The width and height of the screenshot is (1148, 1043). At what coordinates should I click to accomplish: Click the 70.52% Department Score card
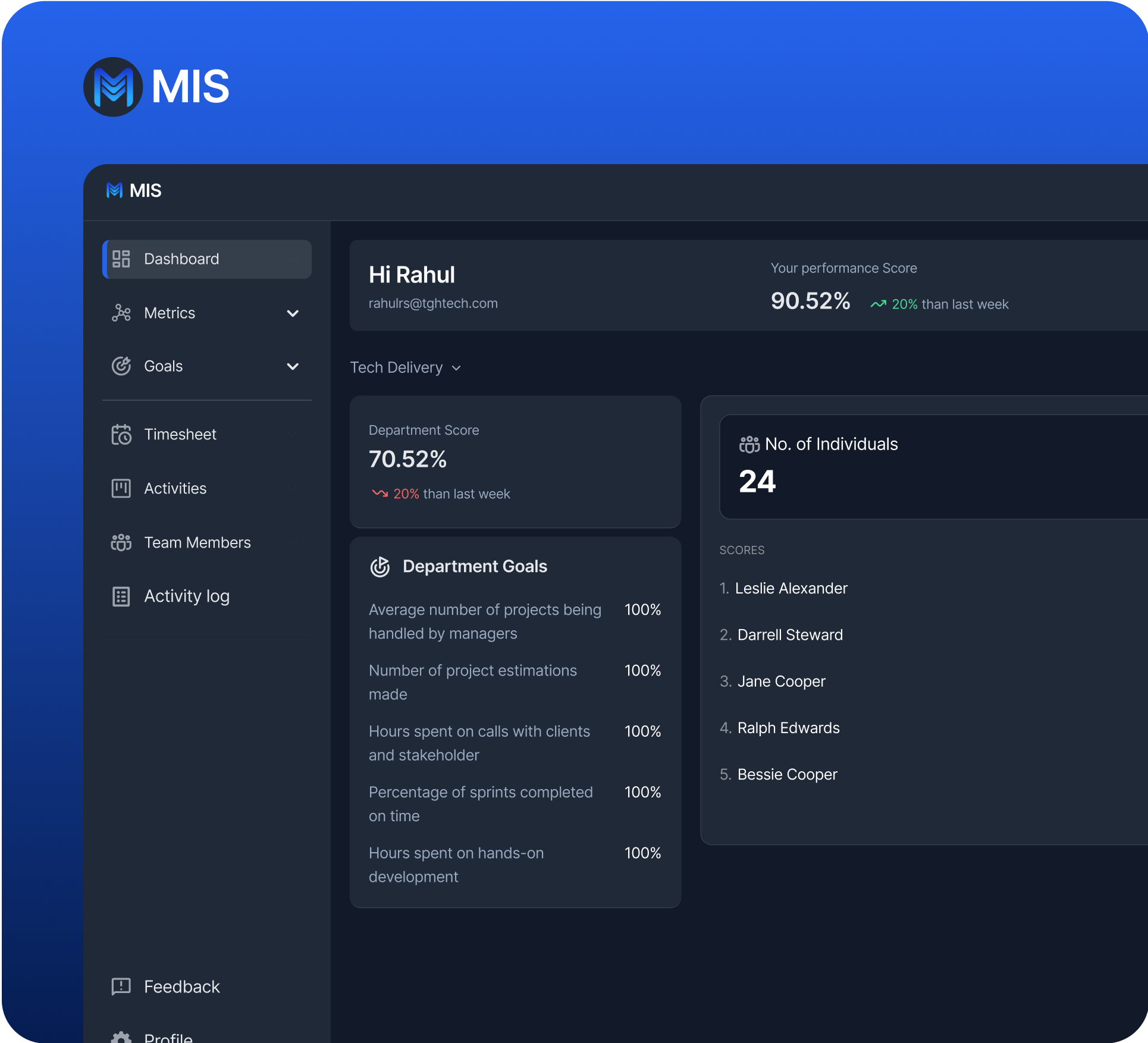515,461
